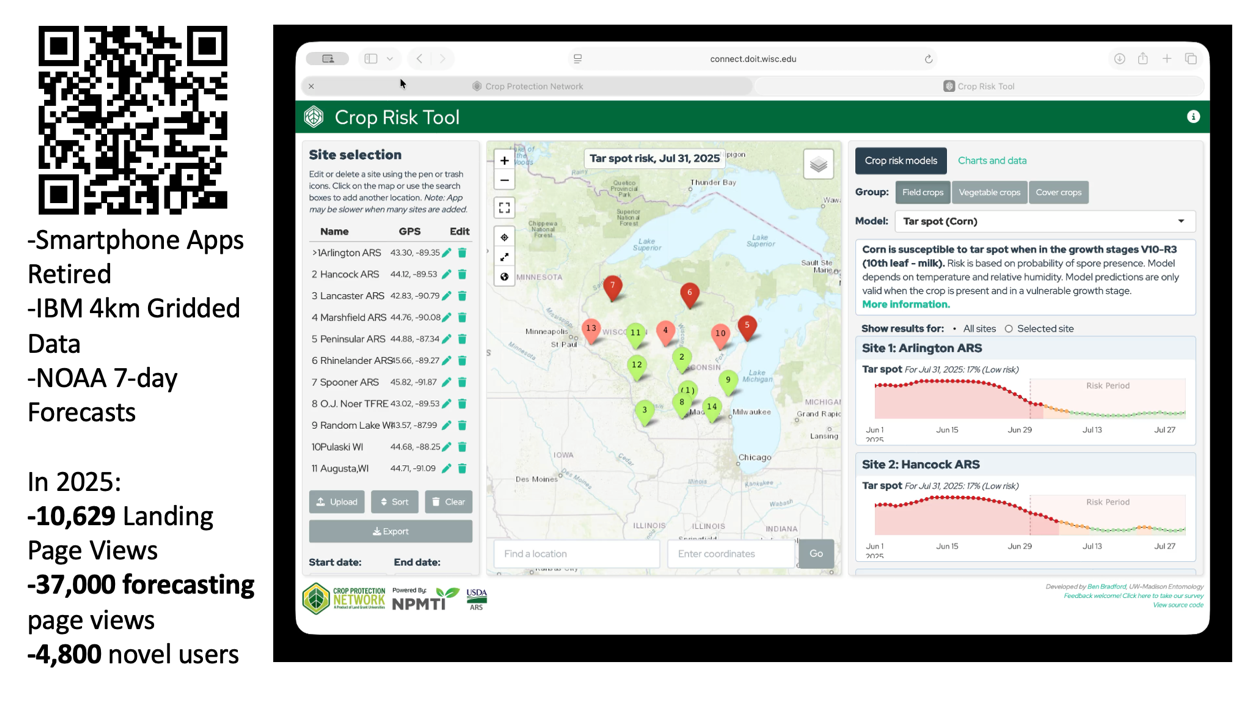Open the View source code link

click(x=1178, y=605)
